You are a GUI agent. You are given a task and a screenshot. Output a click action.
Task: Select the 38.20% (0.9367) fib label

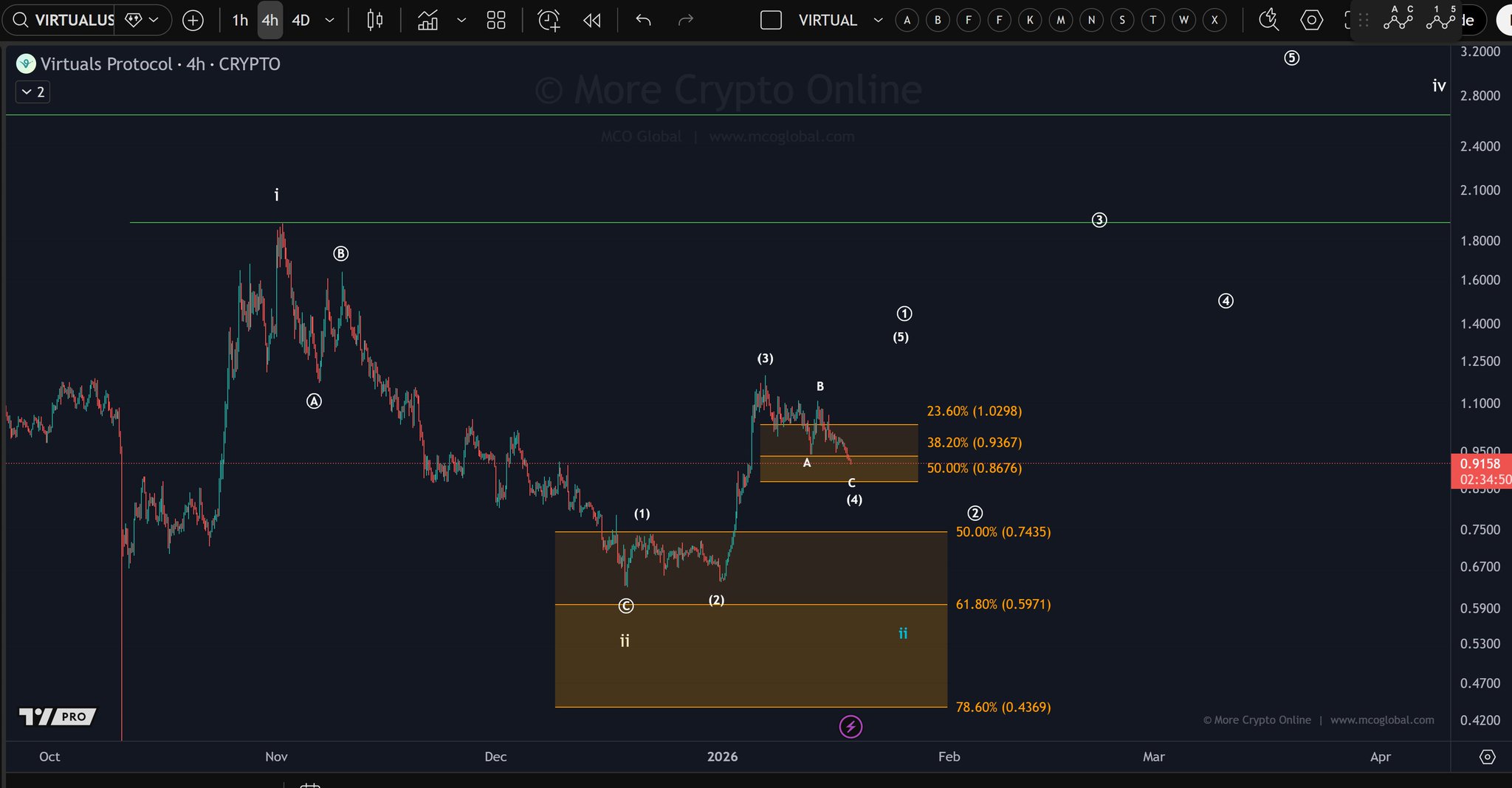click(x=975, y=443)
